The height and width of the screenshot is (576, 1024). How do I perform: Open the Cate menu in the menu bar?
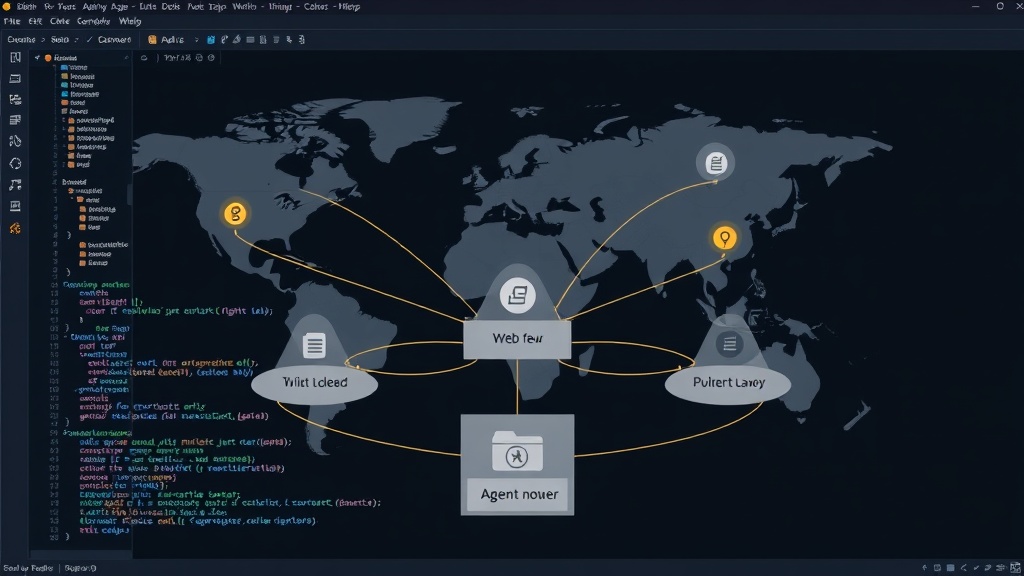[x=59, y=21]
